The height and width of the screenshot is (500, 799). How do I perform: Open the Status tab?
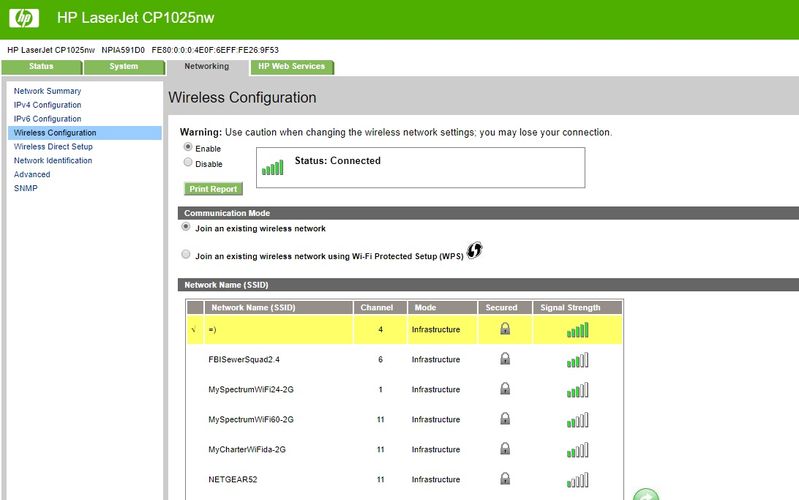[41, 67]
